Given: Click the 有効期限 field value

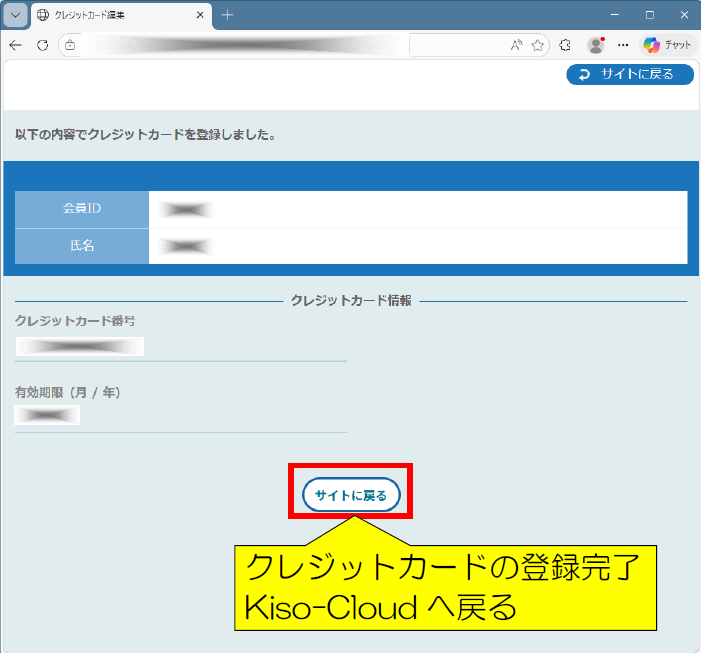Looking at the screenshot, I should [47, 415].
